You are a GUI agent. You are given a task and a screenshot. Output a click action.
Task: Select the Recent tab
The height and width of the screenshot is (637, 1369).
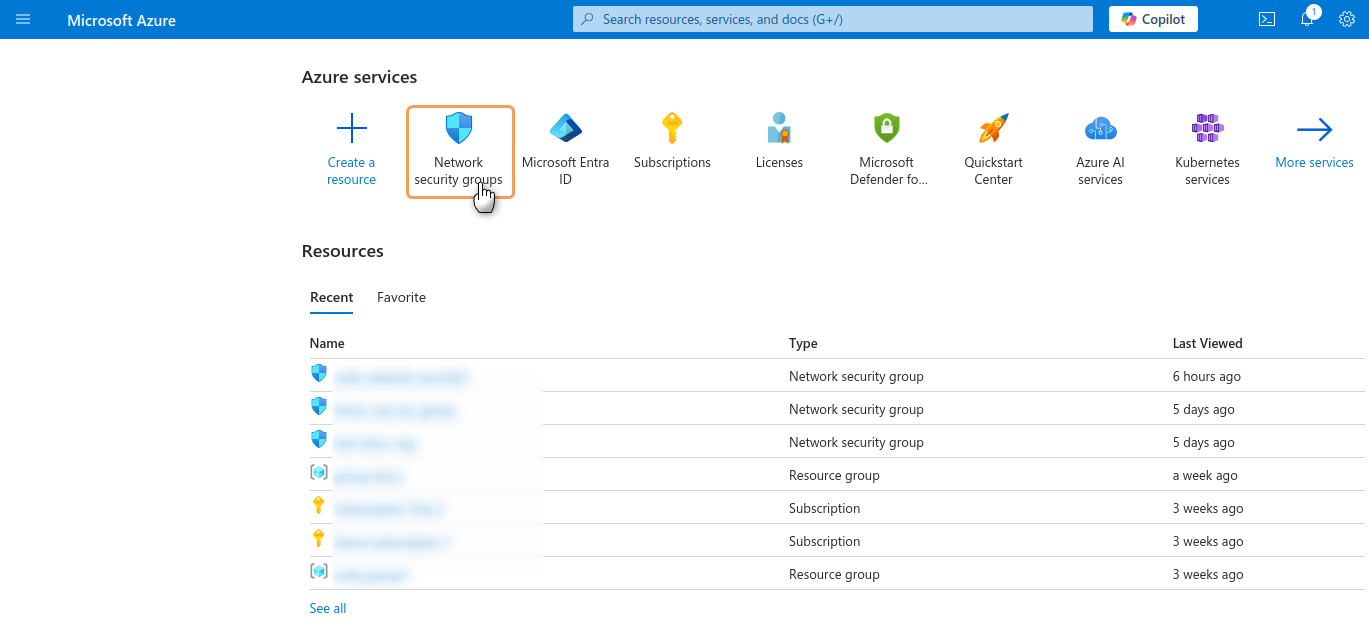pos(331,297)
